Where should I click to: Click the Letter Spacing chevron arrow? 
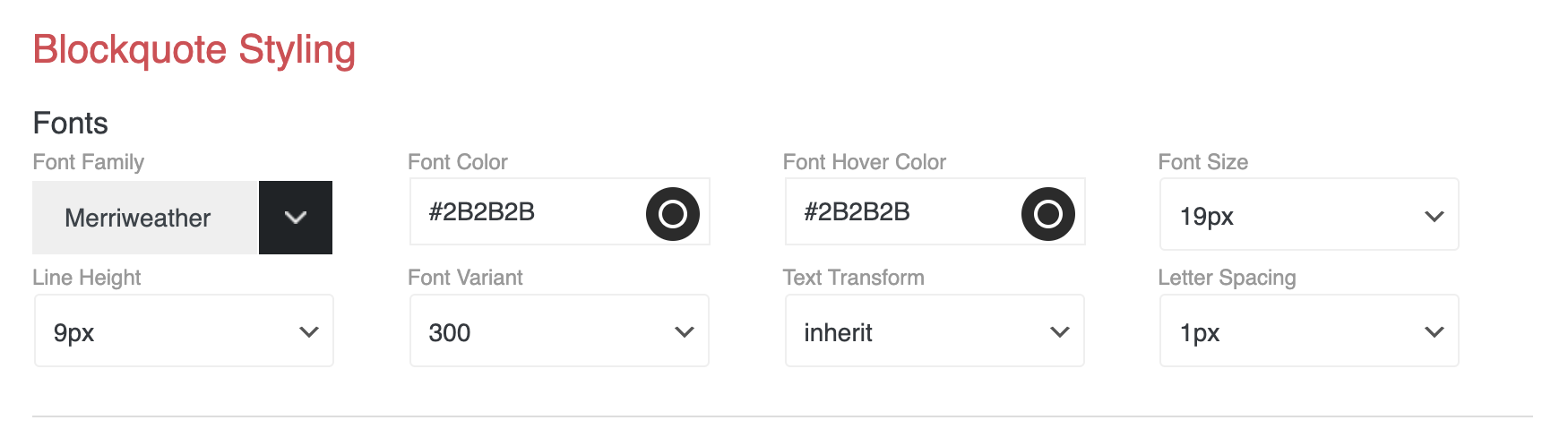click(x=1434, y=332)
